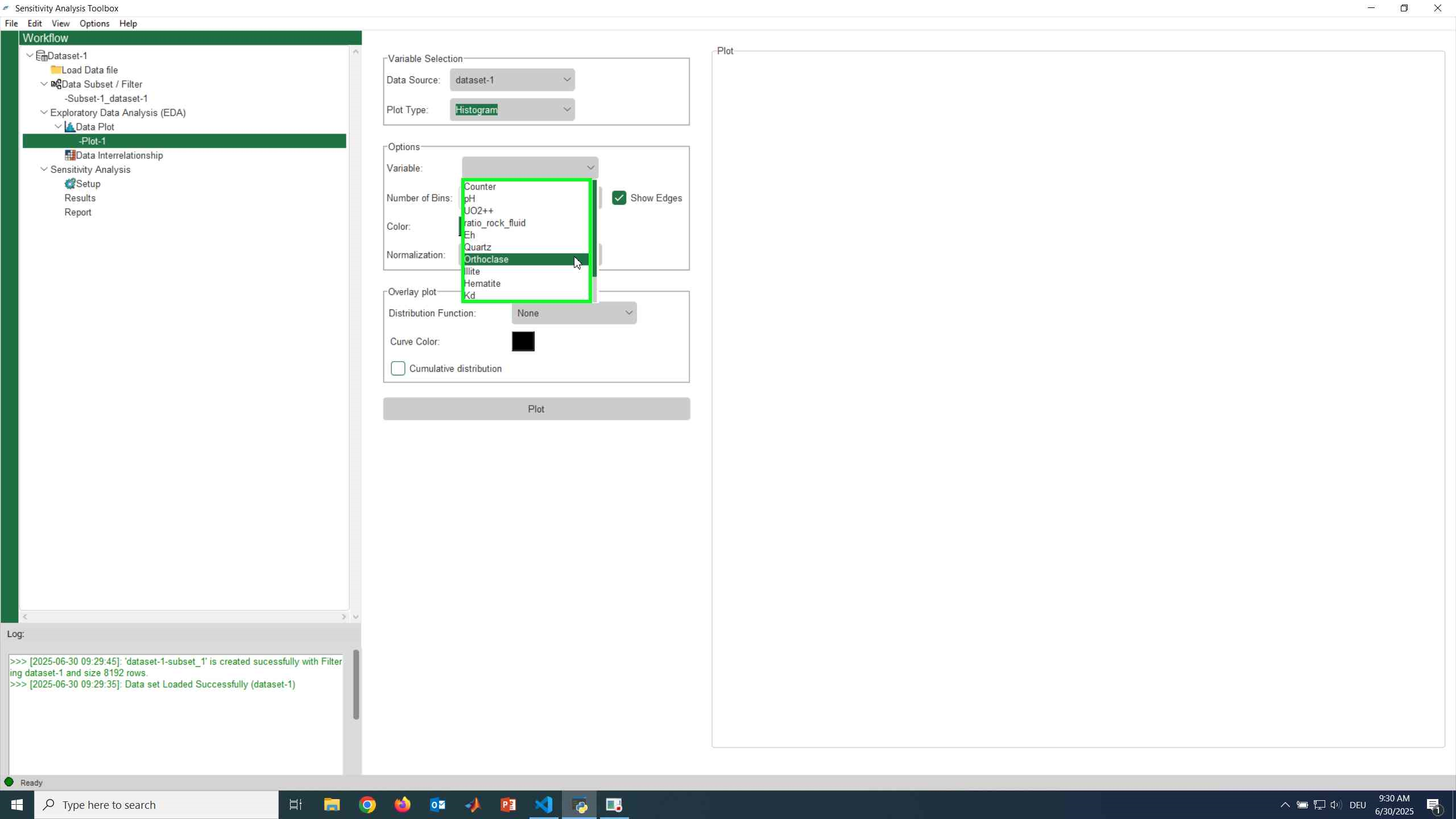Click the Variable combo box
The height and width of the screenshot is (819, 1456).
[530, 168]
